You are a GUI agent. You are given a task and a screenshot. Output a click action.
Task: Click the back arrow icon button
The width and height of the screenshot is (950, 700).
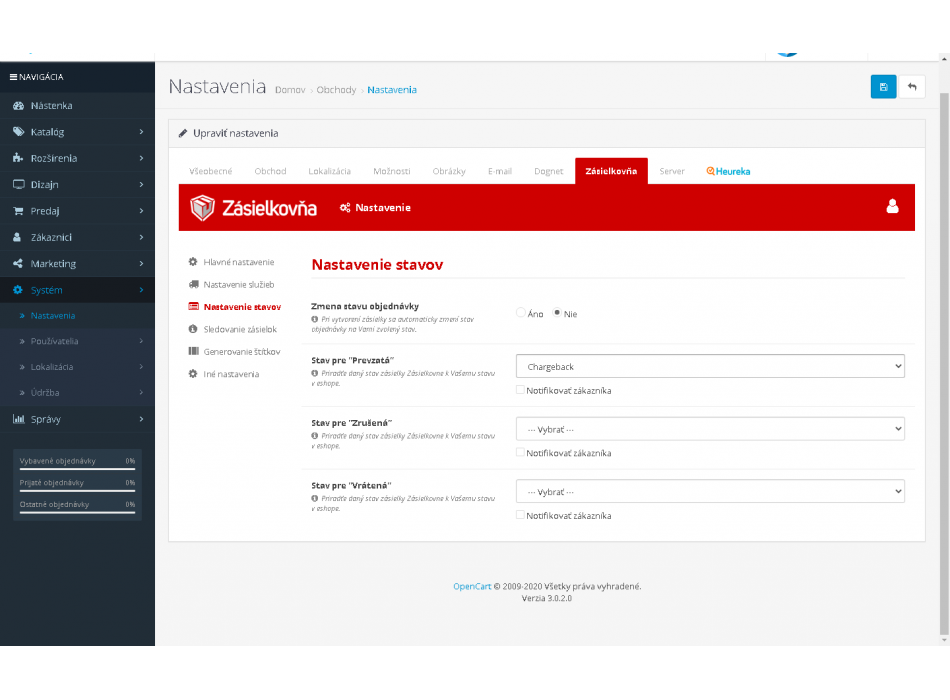(x=912, y=87)
